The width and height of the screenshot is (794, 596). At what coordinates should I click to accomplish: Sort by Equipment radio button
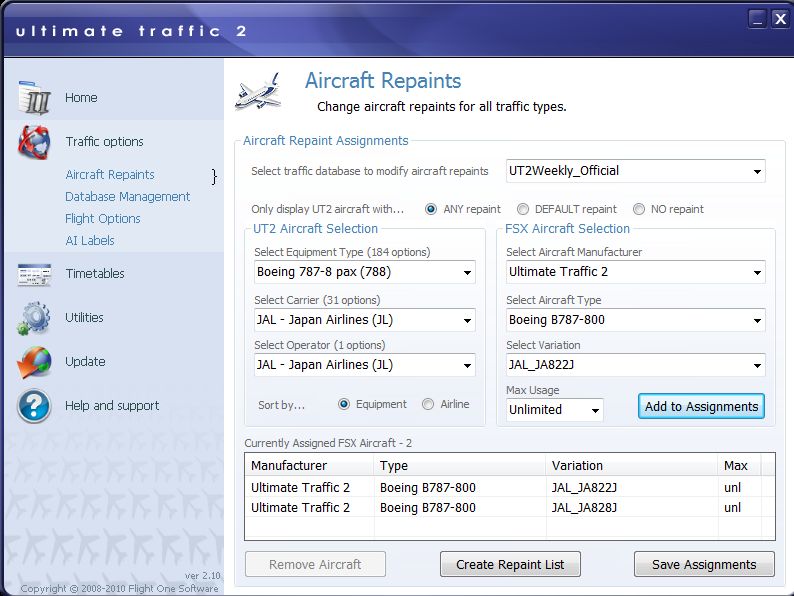point(344,404)
